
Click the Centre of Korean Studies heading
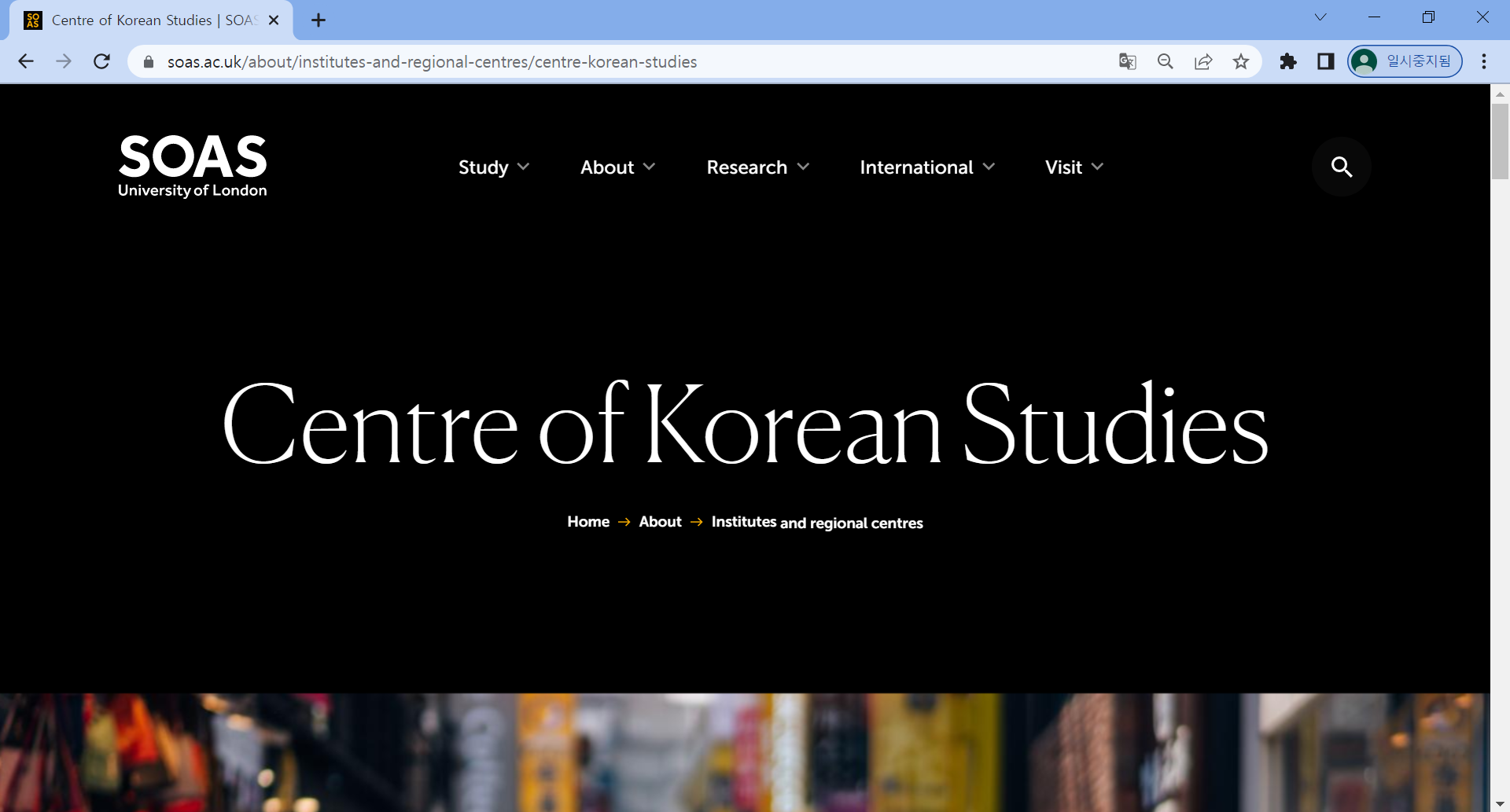pos(745,424)
